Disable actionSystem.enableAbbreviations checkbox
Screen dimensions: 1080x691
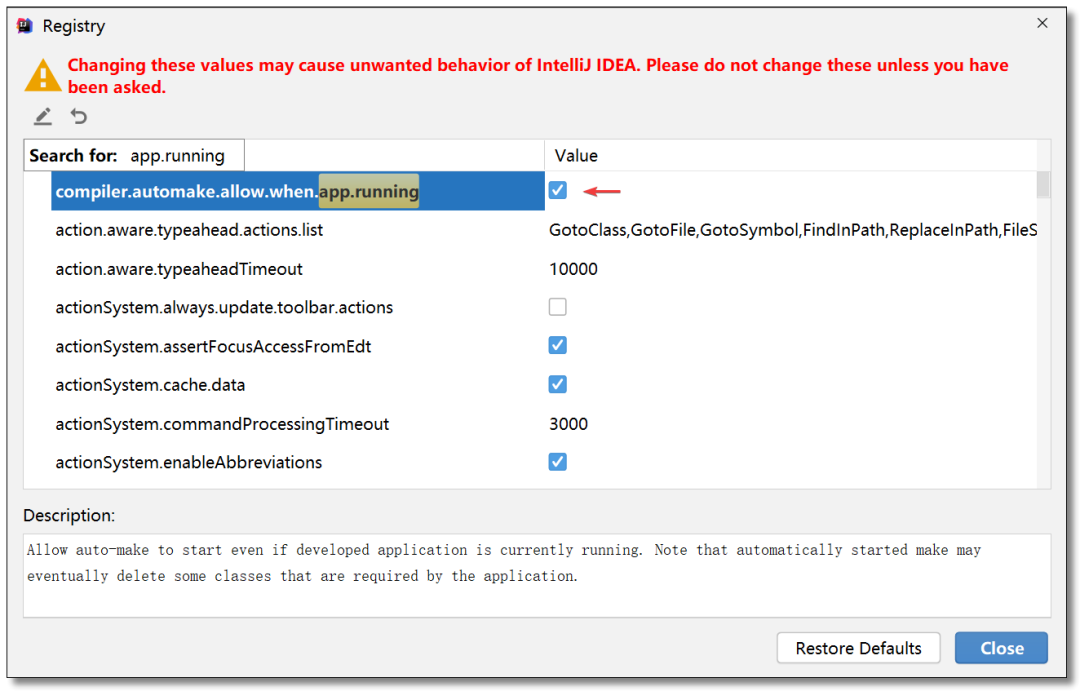(x=557, y=462)
